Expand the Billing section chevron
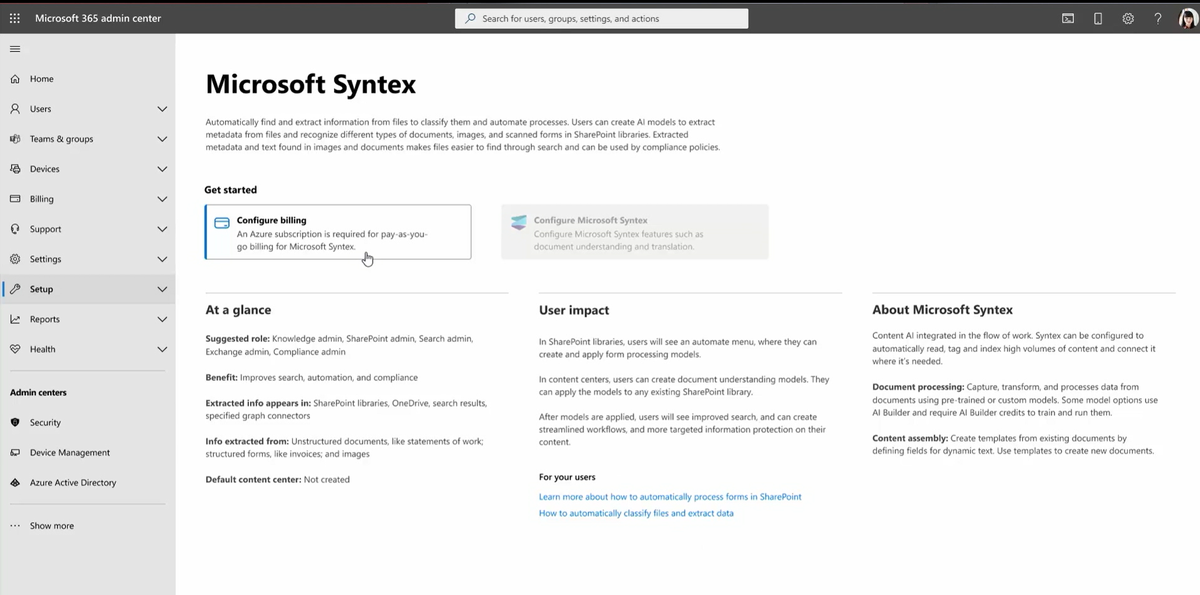Image resolution: width=1200 pixels, height=595 pixels. click(162, 199)
